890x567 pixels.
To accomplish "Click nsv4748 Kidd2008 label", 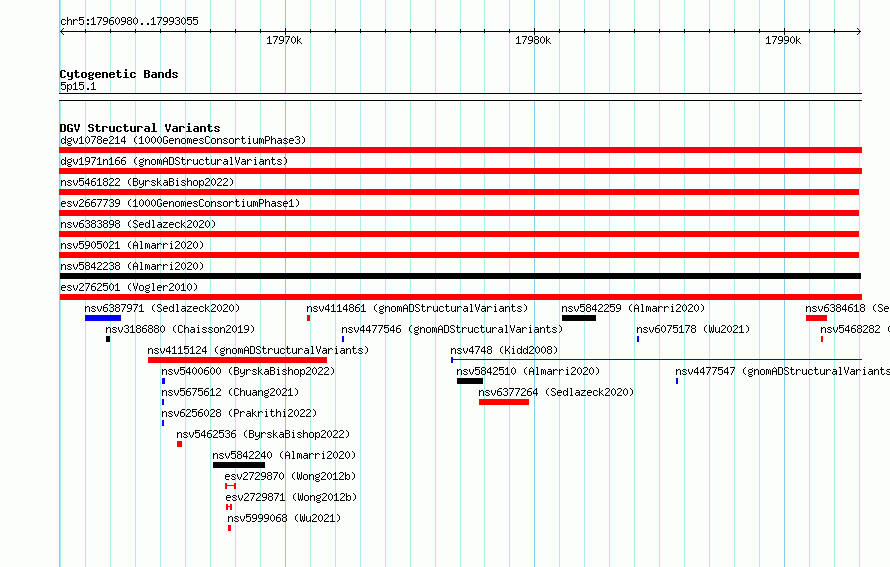I will 504,350.
